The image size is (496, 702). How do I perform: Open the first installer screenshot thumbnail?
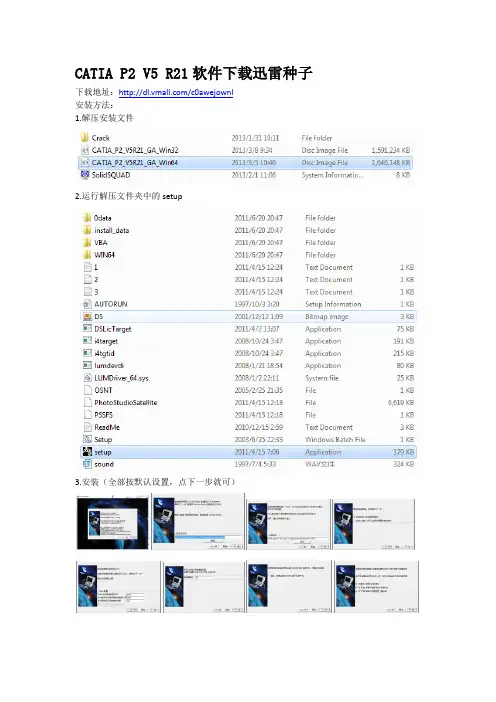click(x=112, y=522)
